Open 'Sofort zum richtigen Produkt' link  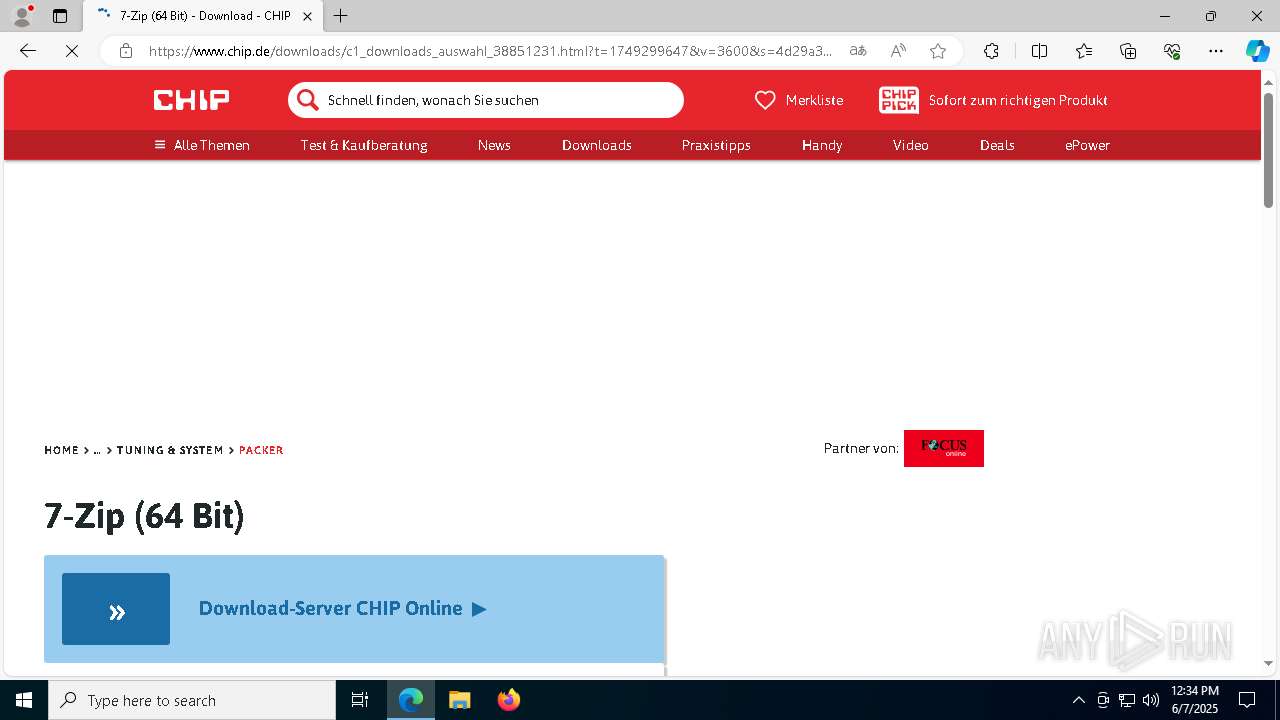click(1018, 100)
